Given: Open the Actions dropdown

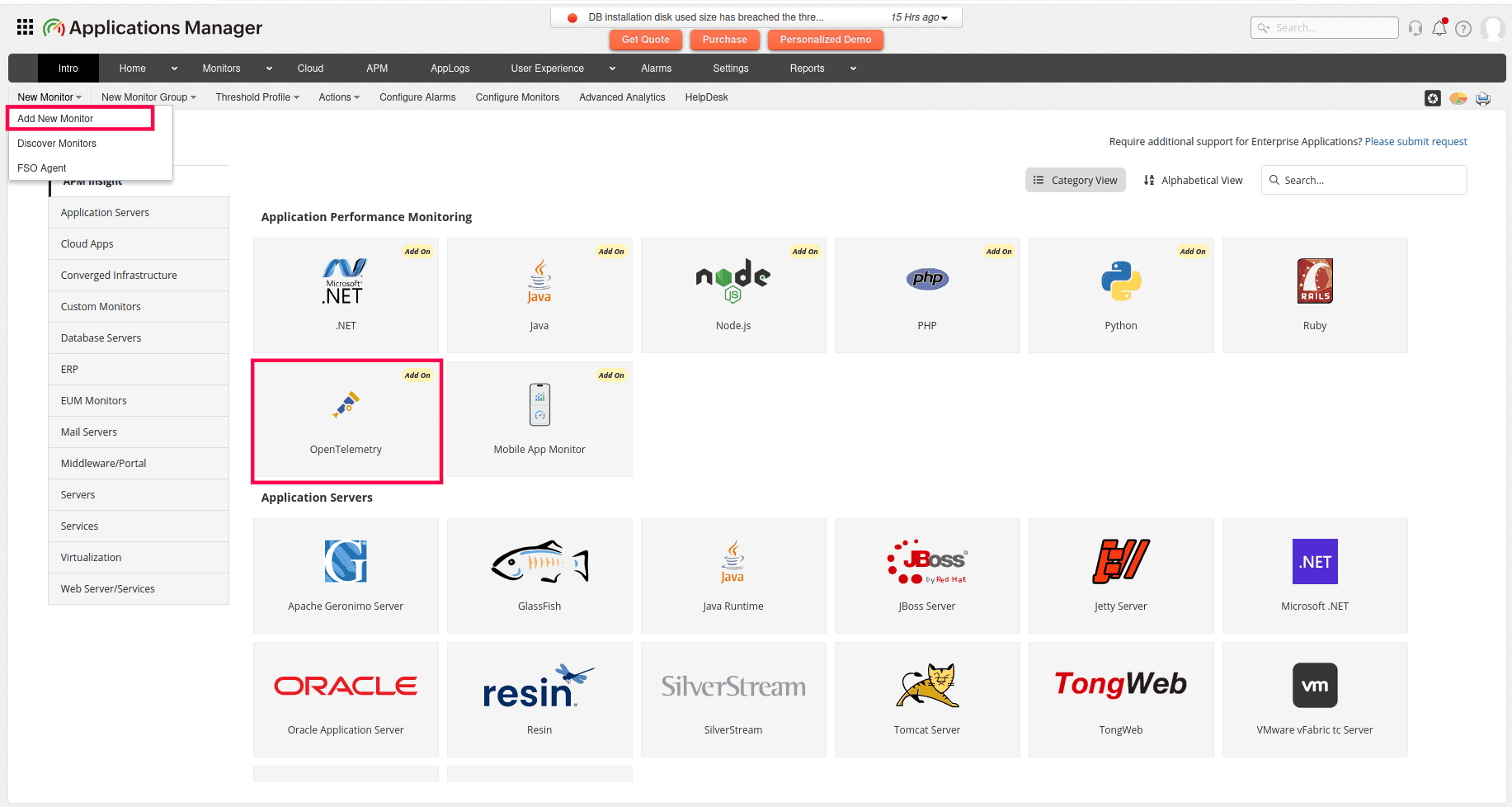Looking at the screenshot, I should 339,97.
